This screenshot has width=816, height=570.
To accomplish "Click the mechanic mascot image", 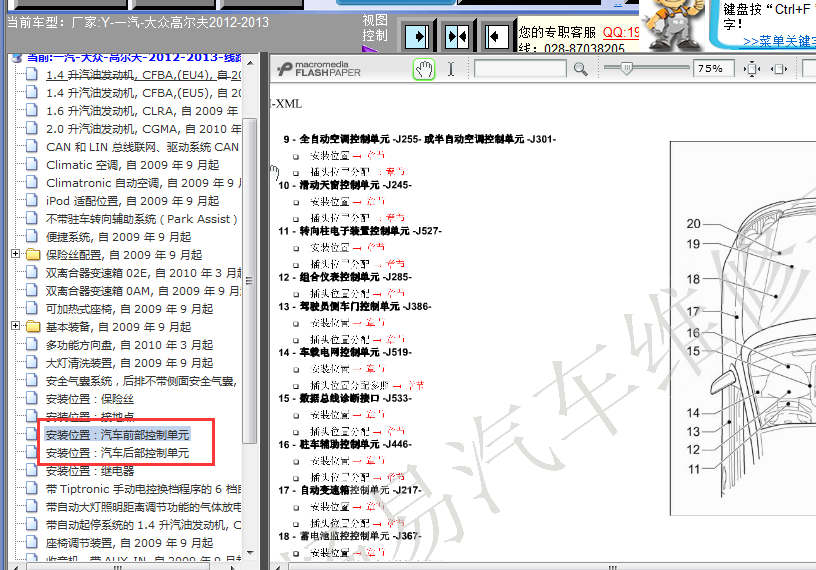I will [673, 24].
